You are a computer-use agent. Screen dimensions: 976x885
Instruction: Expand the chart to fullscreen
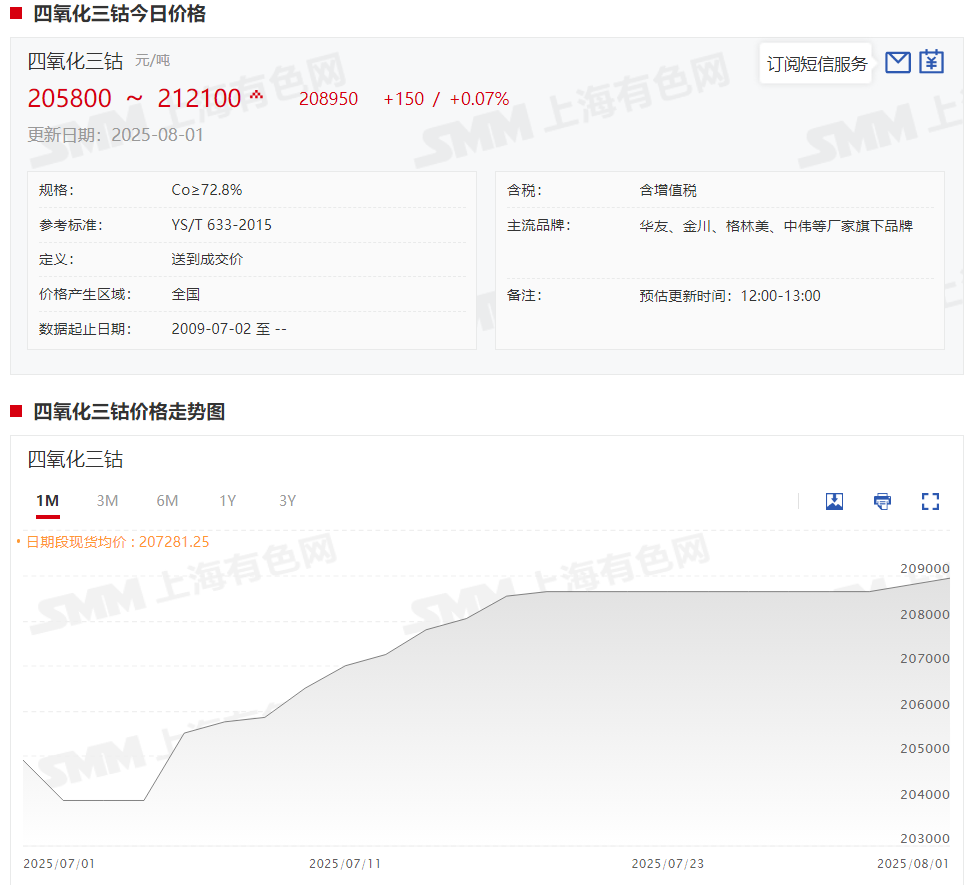930,501
